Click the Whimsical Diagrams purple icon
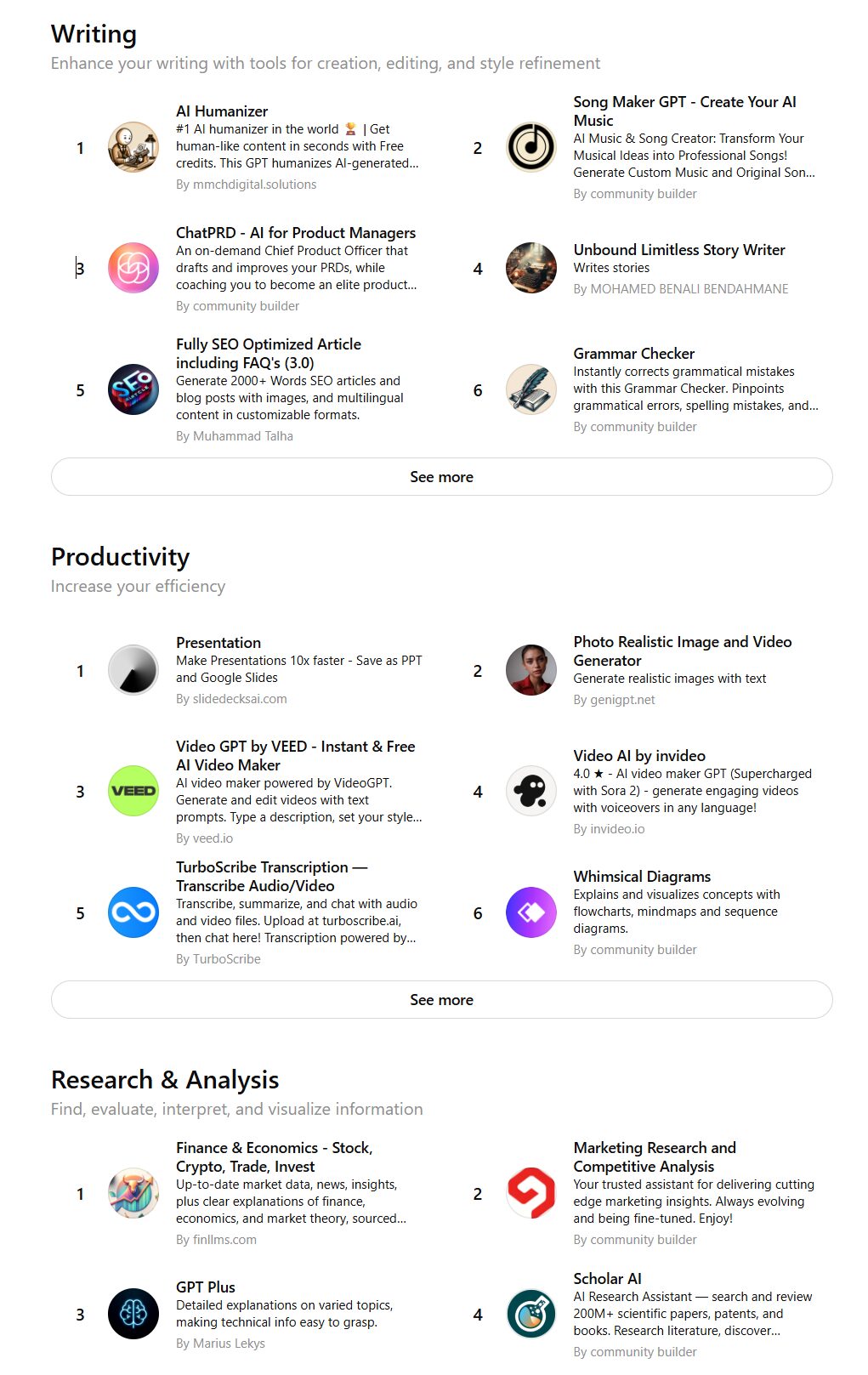Viewport: 868px width, 1375px height. click(x=530, y=912)
